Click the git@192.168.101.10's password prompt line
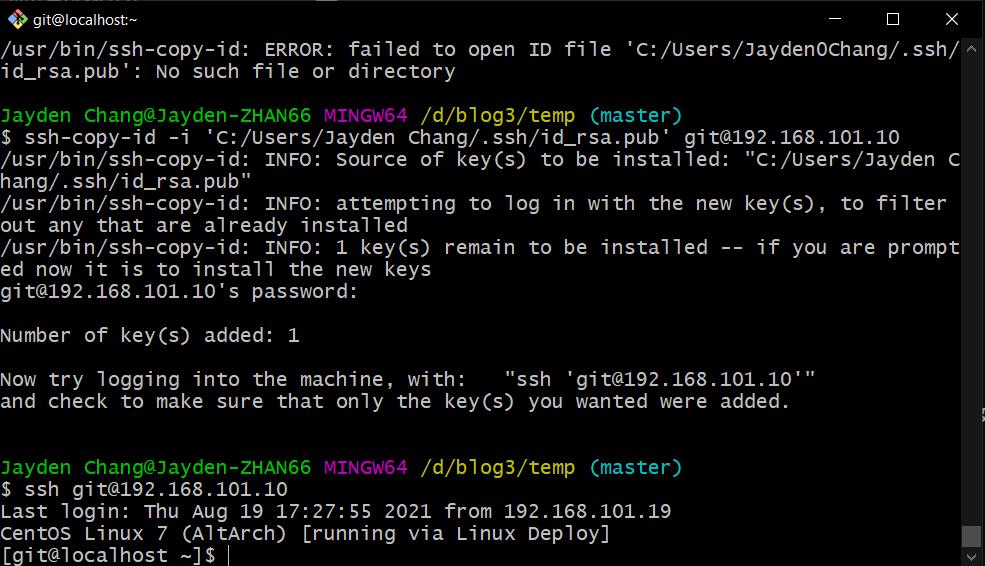This screenshot has width=985, height=566. click(178, 291)
